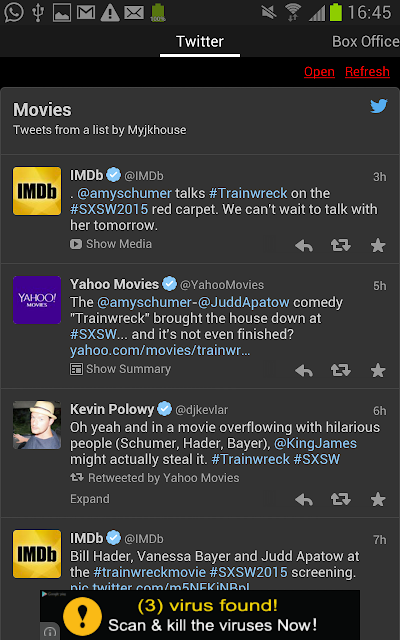400x640 pixels.
Task: Retweet the Yahoo Movies Trainwreck tweet
Action: point(340,370)
